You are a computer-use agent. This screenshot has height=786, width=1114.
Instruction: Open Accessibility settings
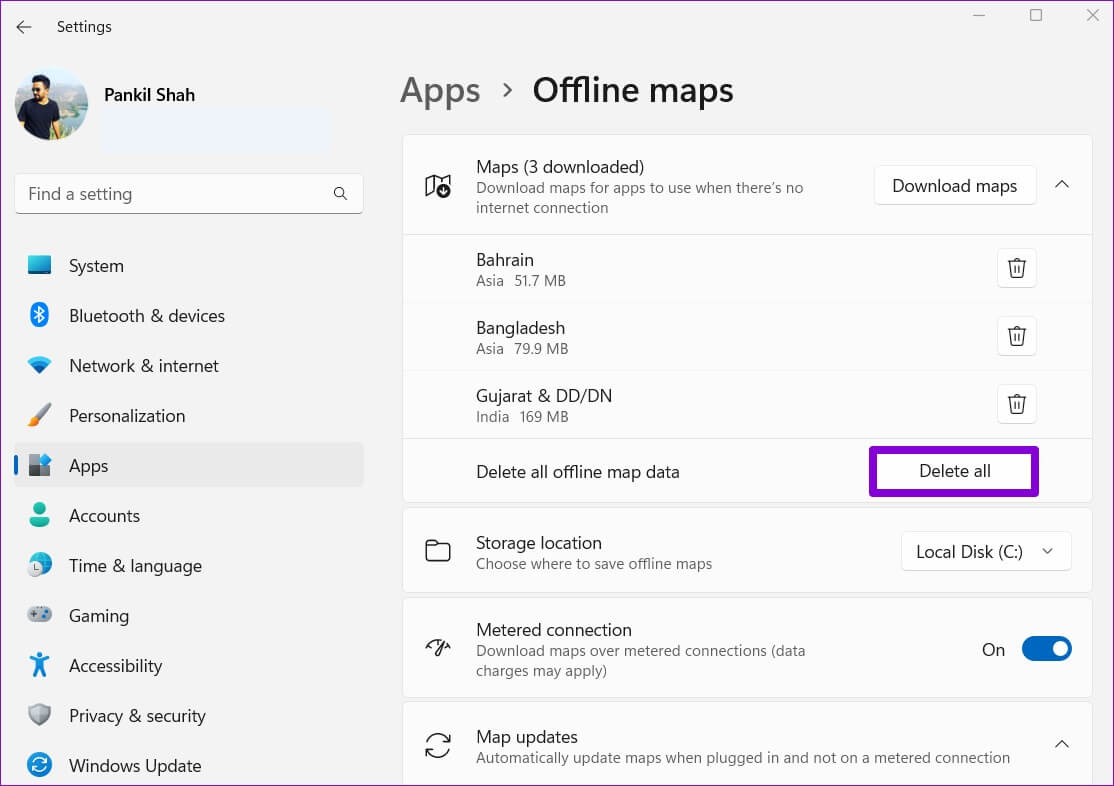115,666
